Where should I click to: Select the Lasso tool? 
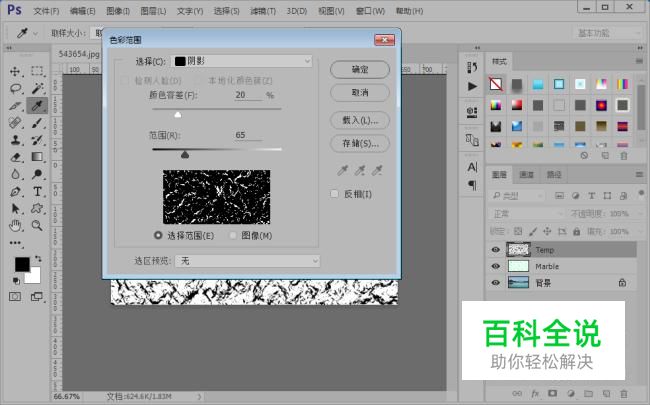15,88
